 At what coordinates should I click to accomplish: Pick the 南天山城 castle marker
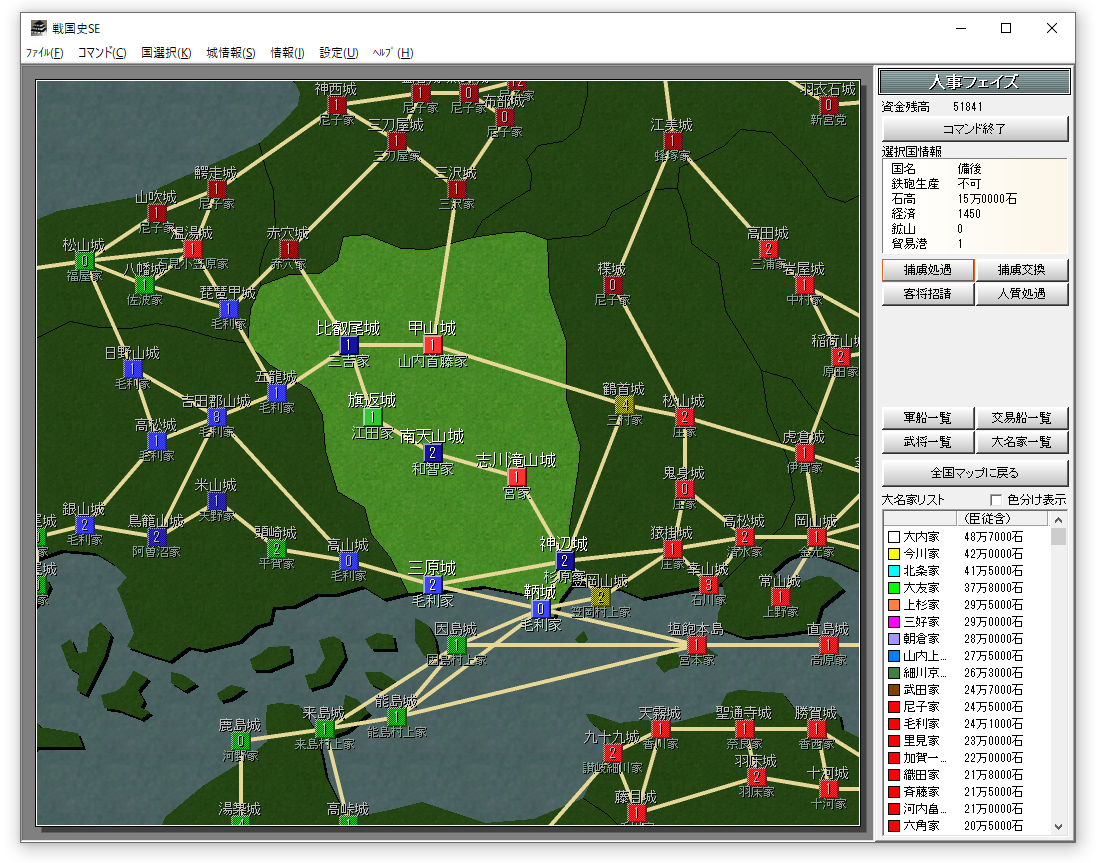(433, 453)
